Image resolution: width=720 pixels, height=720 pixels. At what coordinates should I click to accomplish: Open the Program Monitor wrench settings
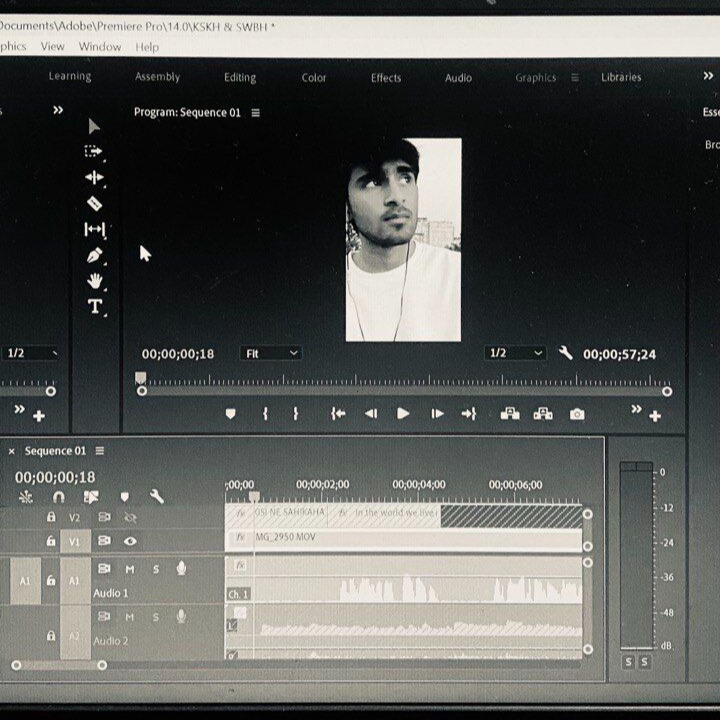565,353
